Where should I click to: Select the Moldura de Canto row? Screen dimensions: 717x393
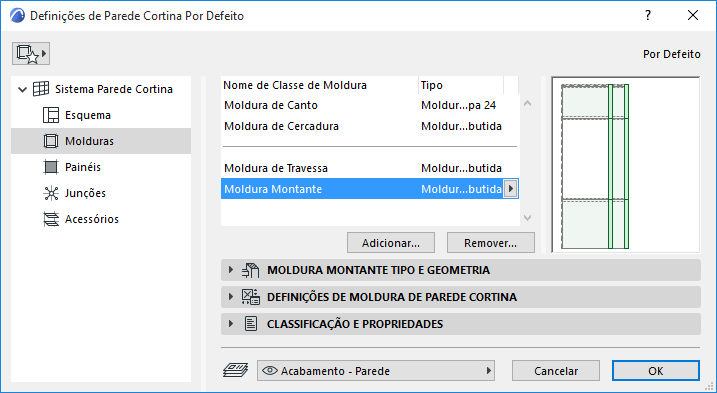pyautogui.click(x=370, y=105)
